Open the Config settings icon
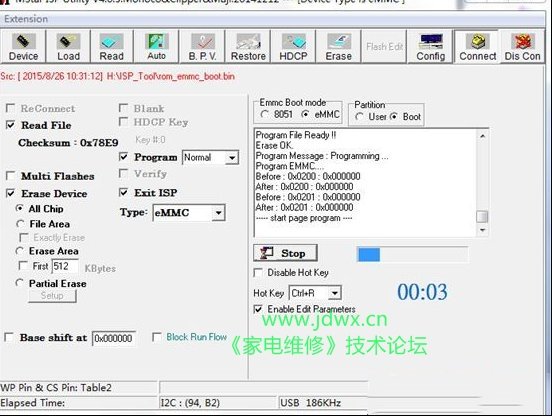Screen dimensions: 552x416 click(430, 46)
